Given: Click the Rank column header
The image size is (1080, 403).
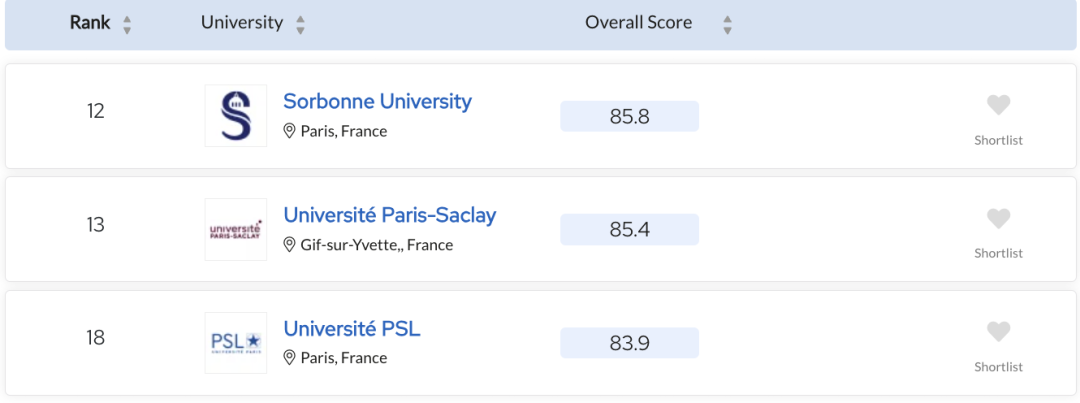Looking at the screenshot, I should 90,23.
